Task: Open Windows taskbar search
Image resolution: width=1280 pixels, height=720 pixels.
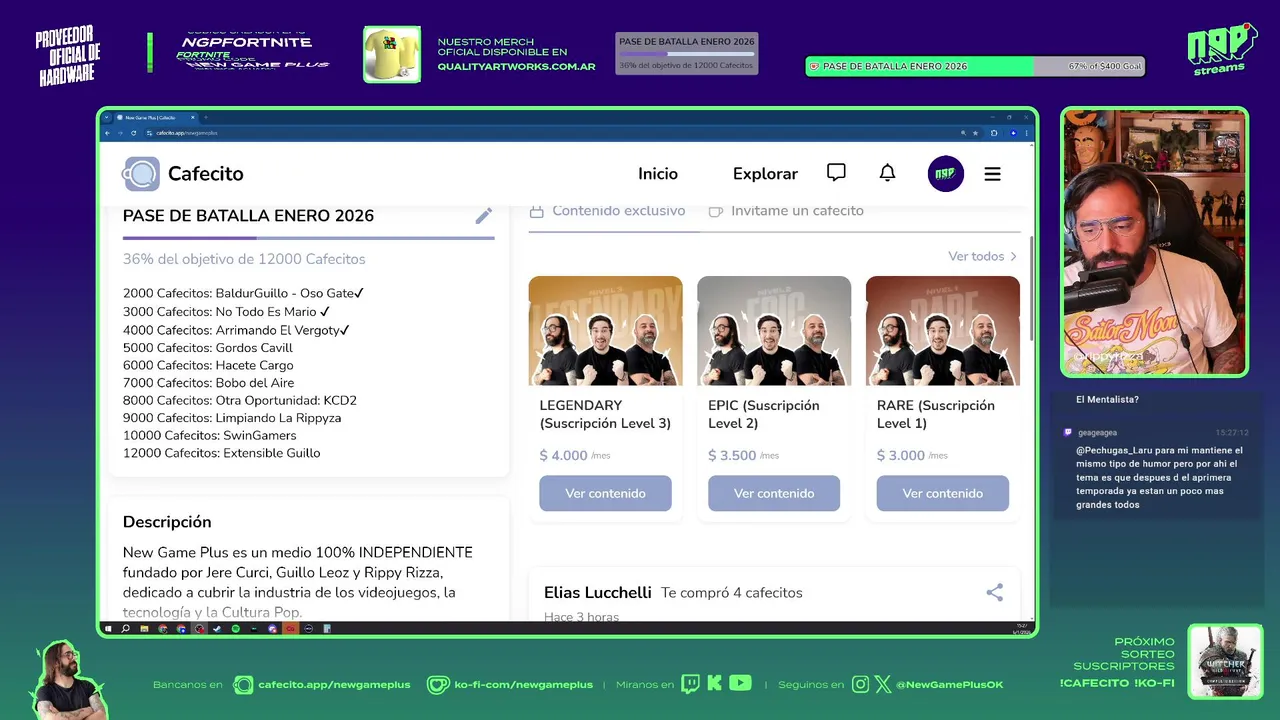Action: tap(125, 629)
